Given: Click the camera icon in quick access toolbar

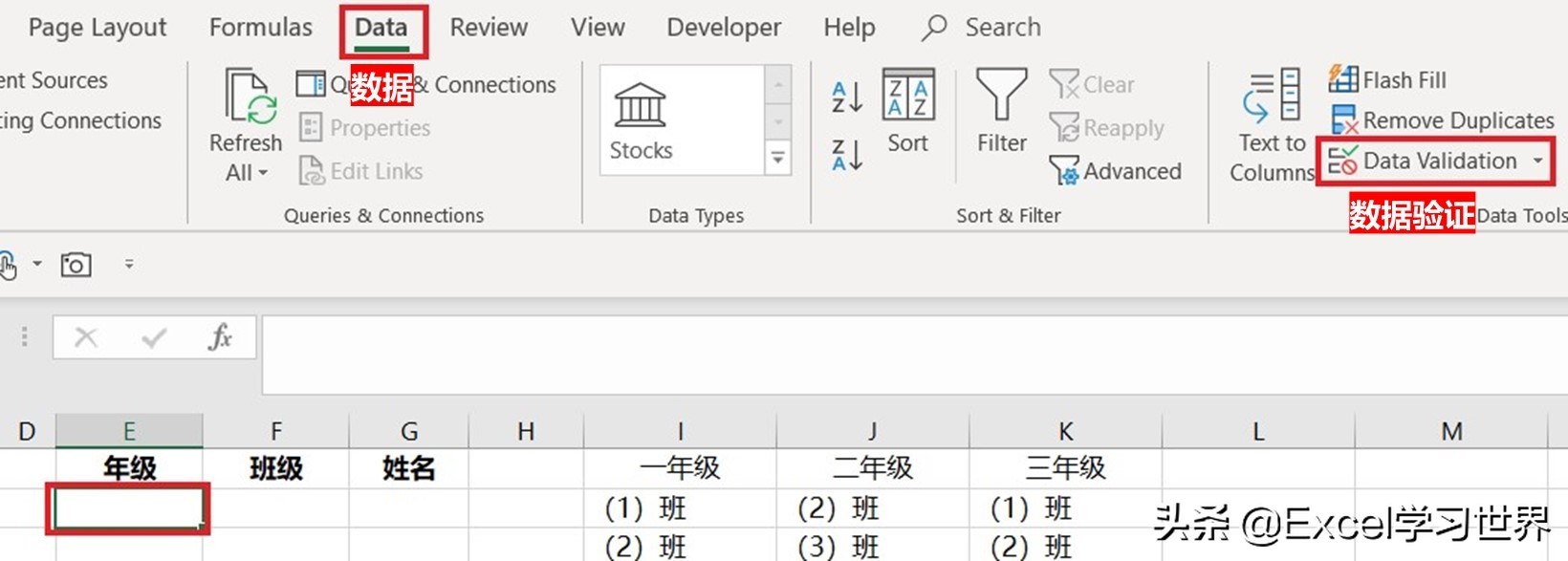Looking at the screenshot, I should (76, 264).
